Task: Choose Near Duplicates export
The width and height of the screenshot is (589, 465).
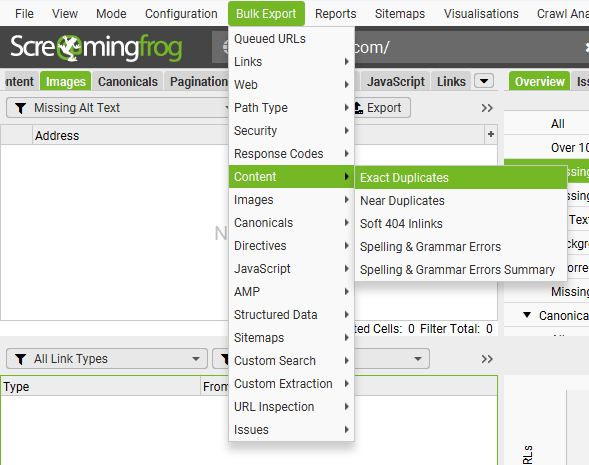Action: click(x=461, y=201)
